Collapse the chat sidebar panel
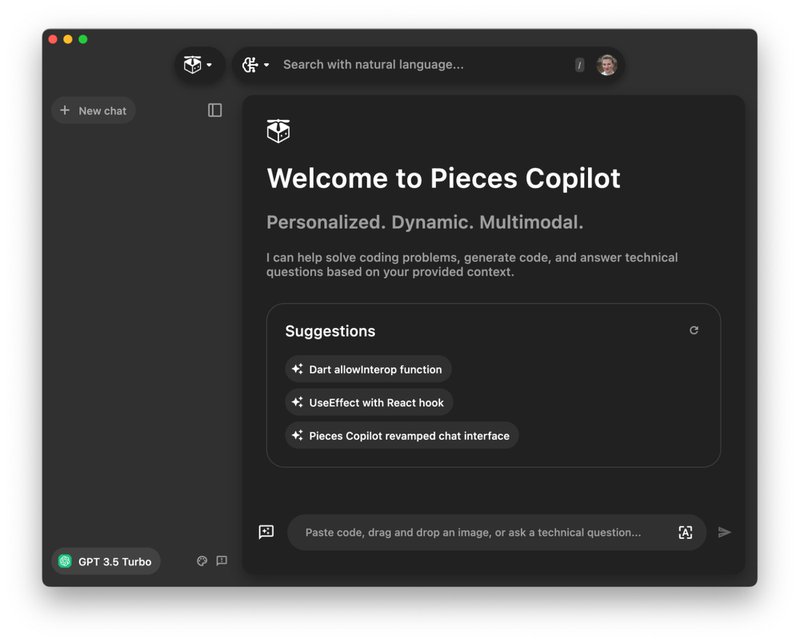The height and width of the screenshot is (643, 800). (215, 110)
